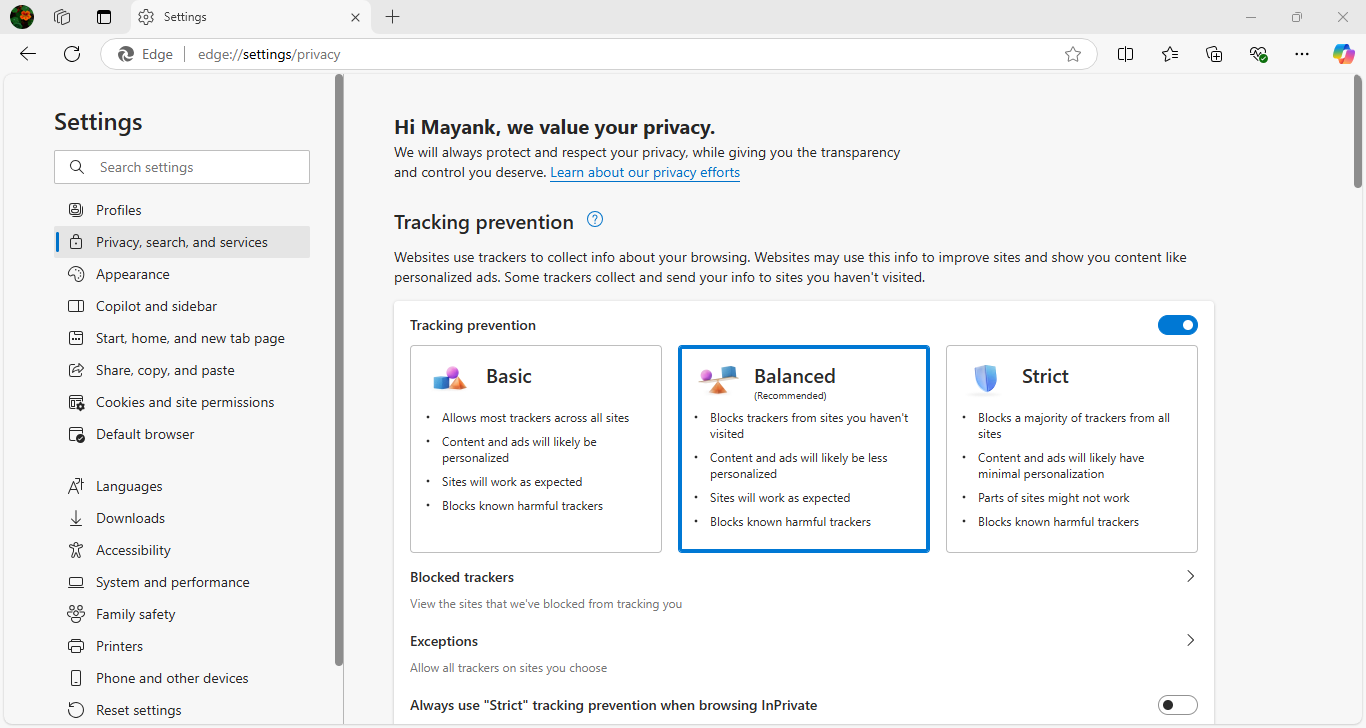The image size is (1366, 728).
Task: Enable split screen view
Action: 1125,54
